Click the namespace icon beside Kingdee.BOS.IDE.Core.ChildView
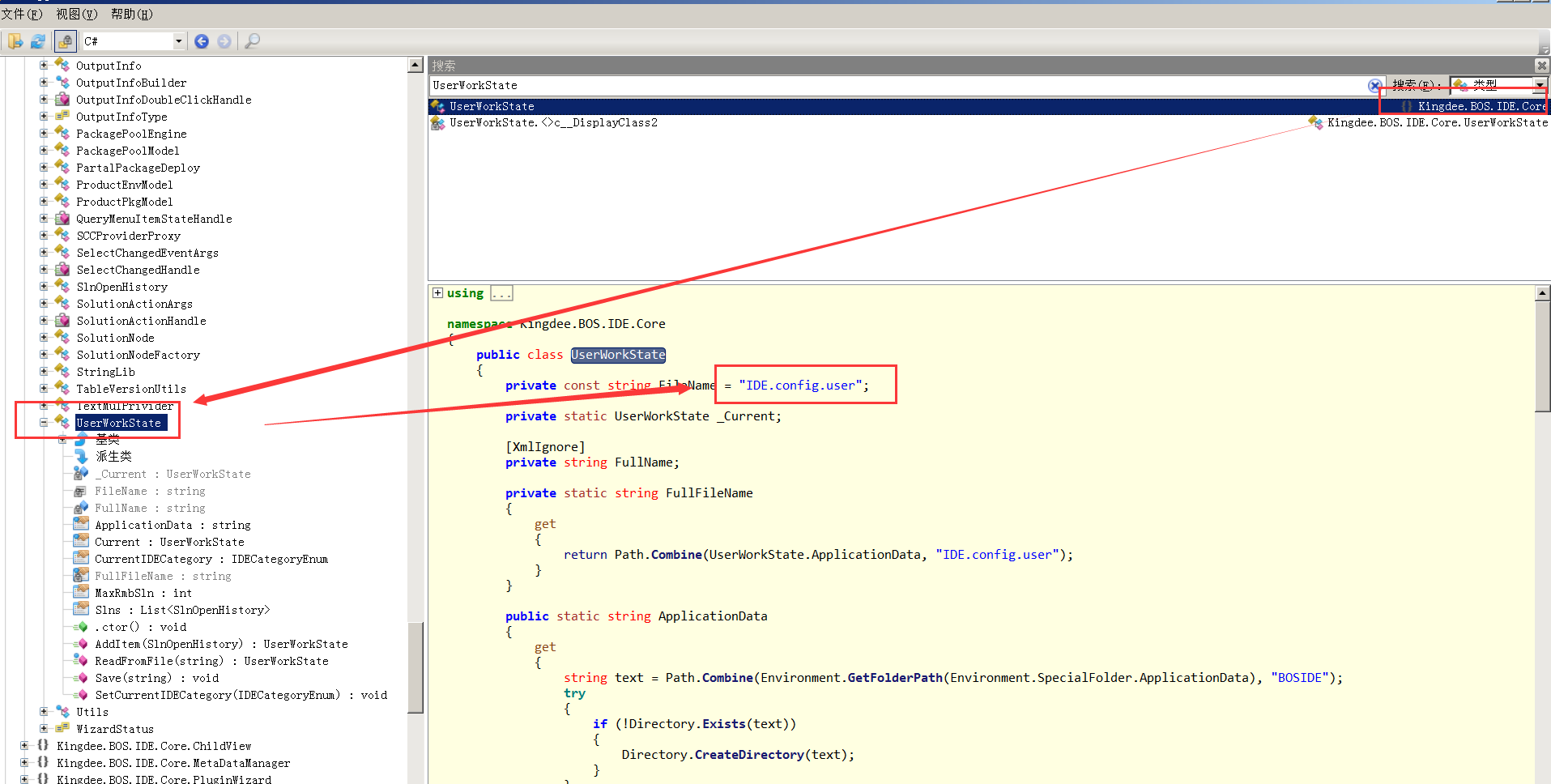Viewport: 1551px width, 784px height. click(x=43, y=745)
